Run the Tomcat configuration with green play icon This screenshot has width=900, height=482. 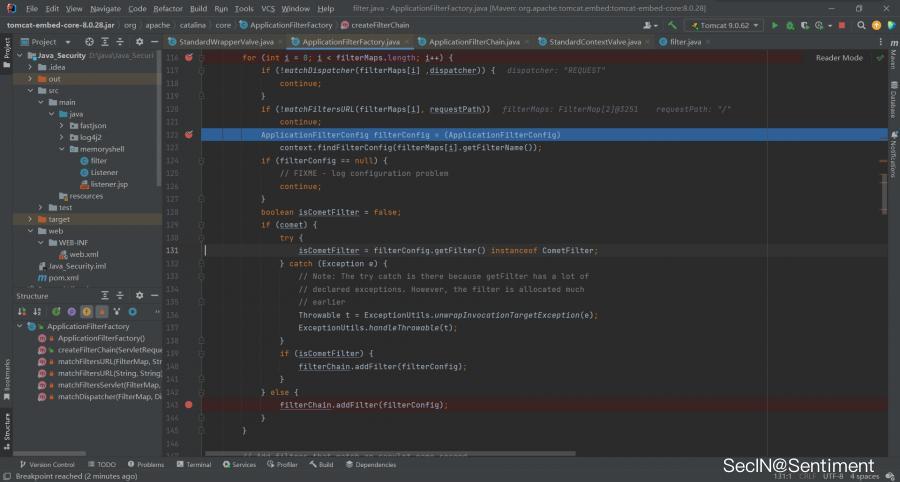(x=774, y=24)
